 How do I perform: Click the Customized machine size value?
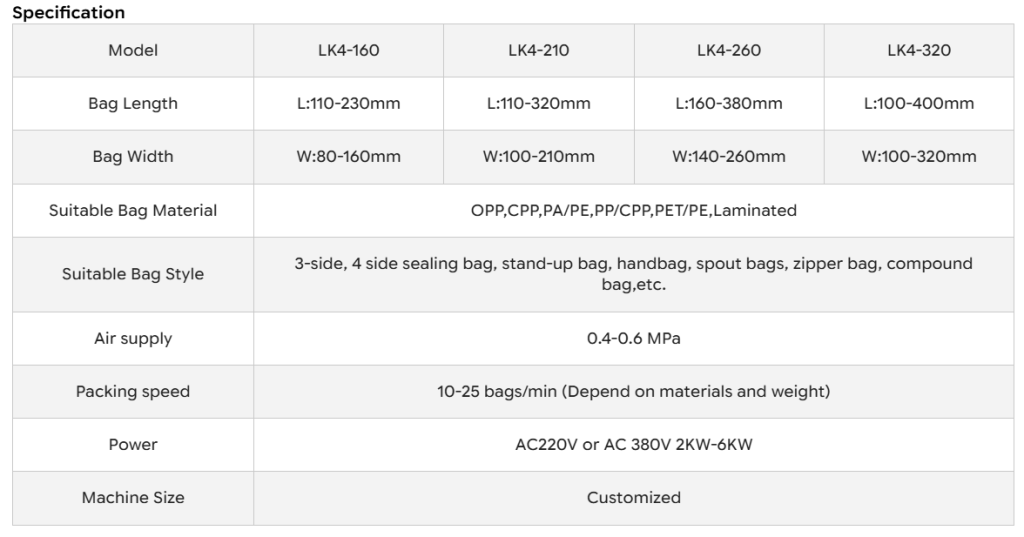point(633,498)
